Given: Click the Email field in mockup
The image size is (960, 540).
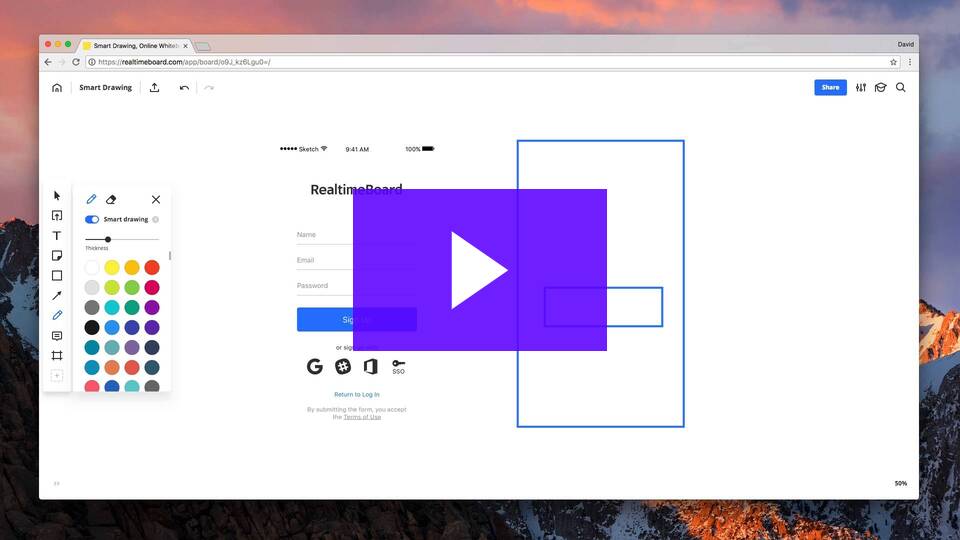Looking at the screenshot, I should tap(357, 261).
